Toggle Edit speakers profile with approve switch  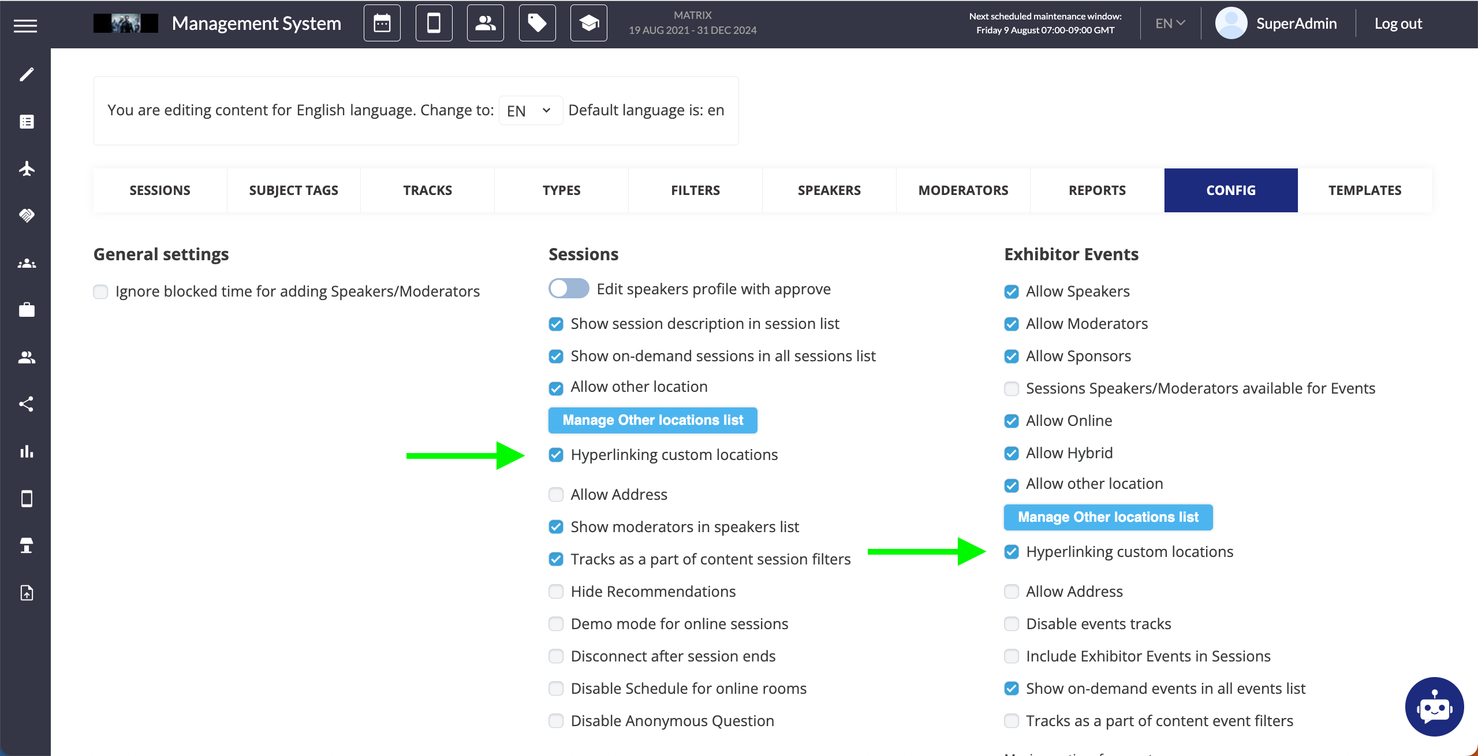(x=569, y=289)
